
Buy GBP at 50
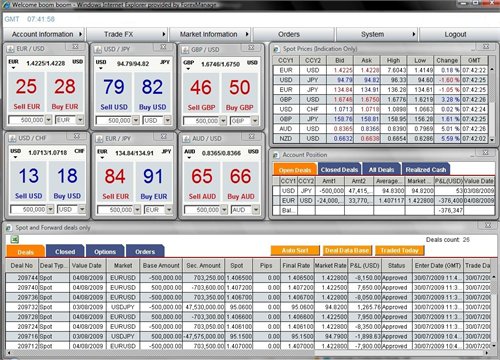pos(240,93)
